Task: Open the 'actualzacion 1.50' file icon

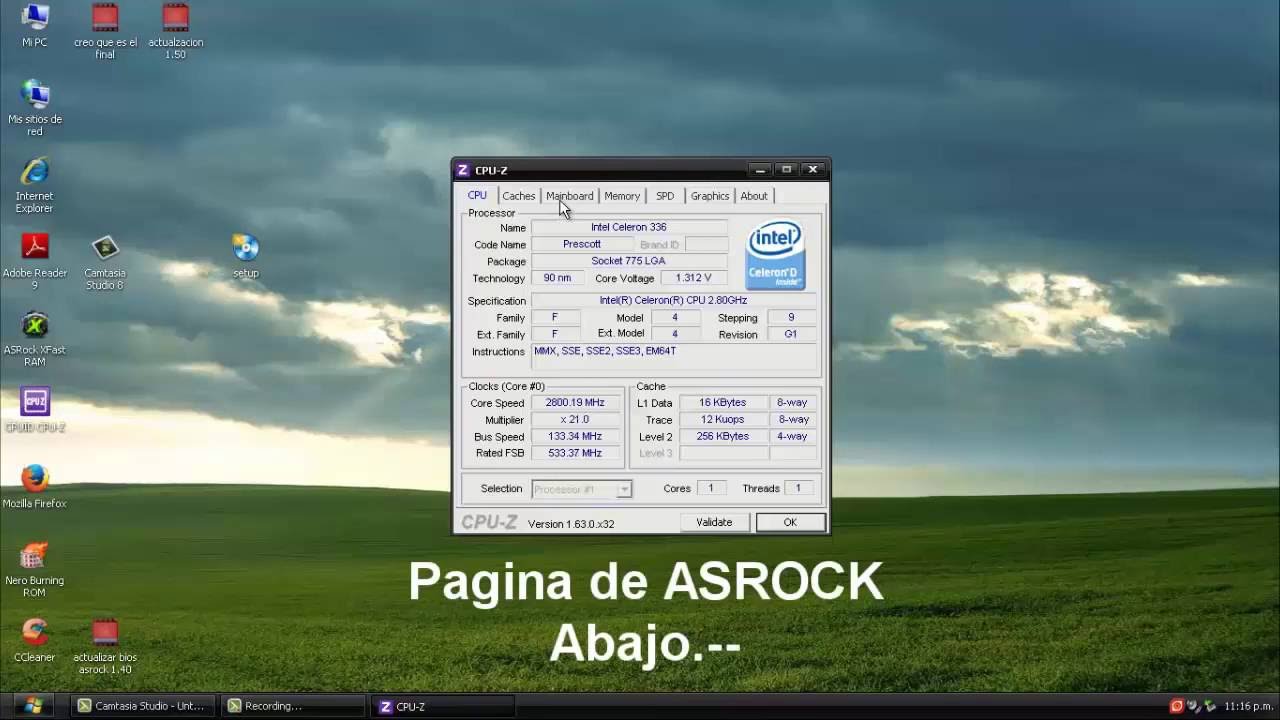Action: point(175,30)
